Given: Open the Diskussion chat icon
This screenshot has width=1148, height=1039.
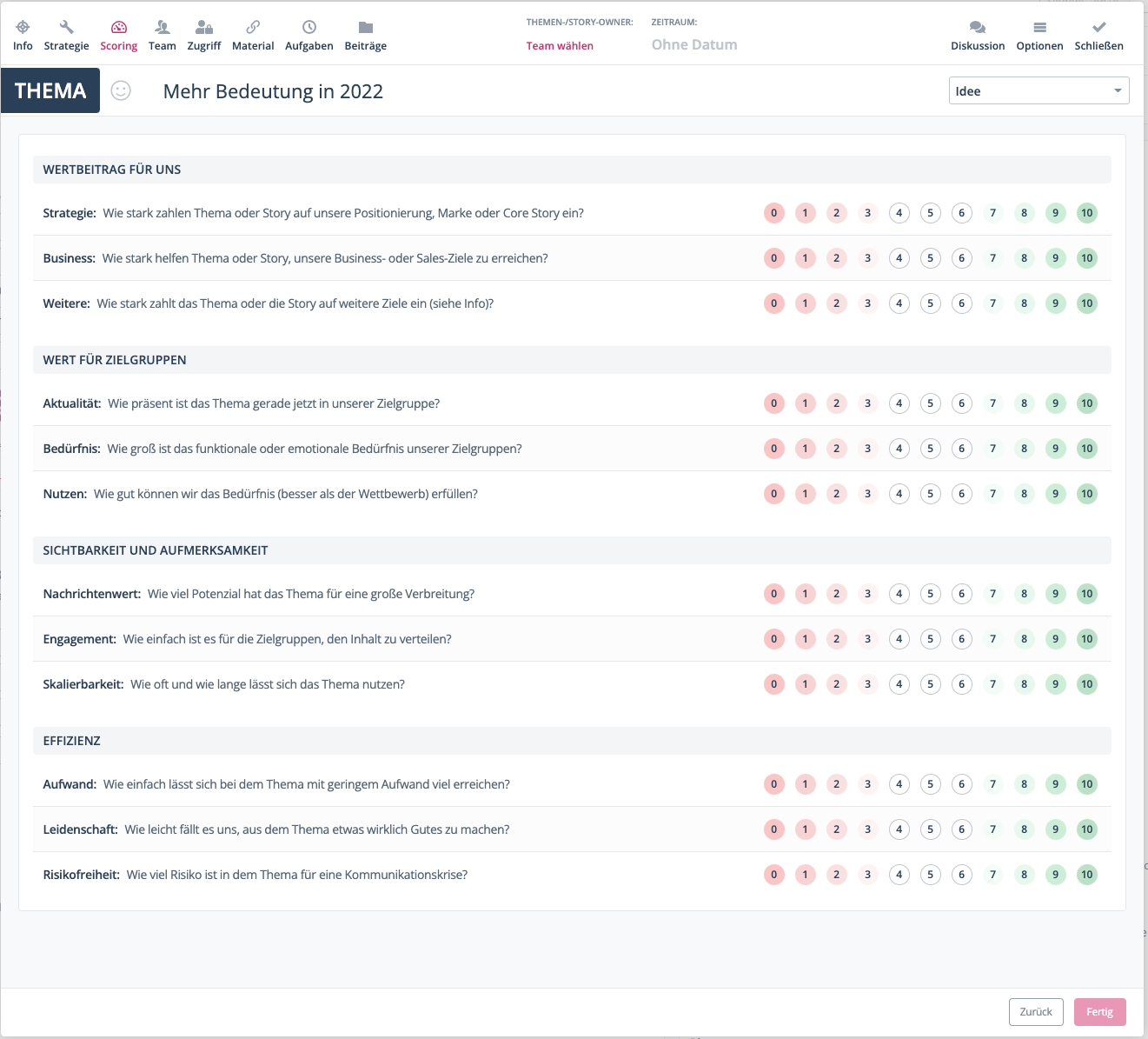Looking at the screenshot, I should click(978, 28).
